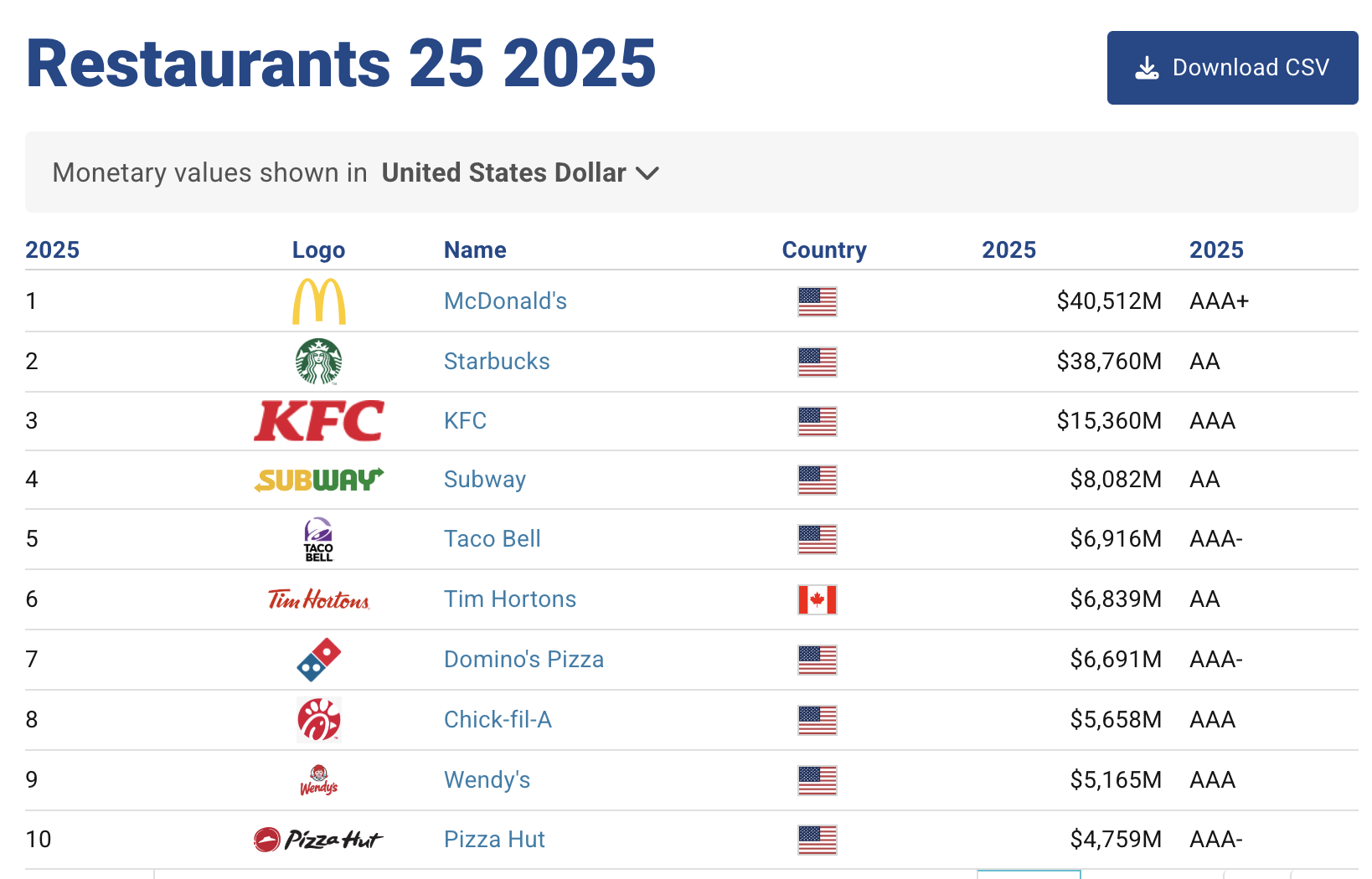Click the Tim Hortons script logo
The image size is (1372, 879).
click(318, 599)
